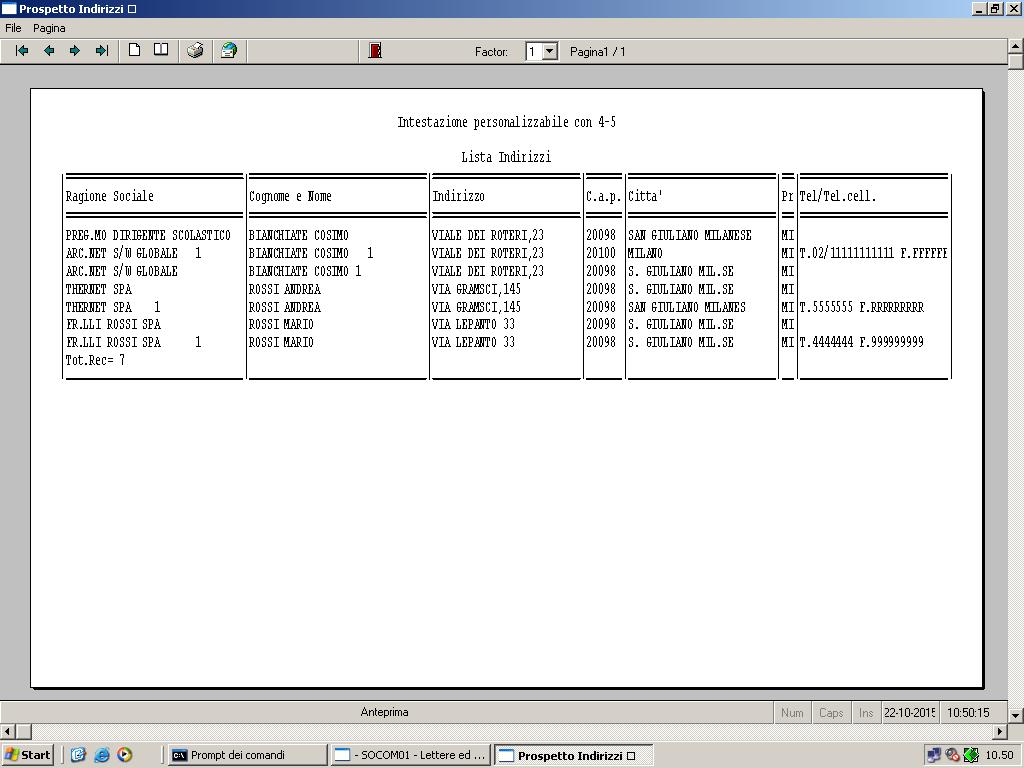Image resolution: width=1024 pixels, height=768 pixels.
Task: Click the vertical scrollbar down arrow
Action: [1016, 716]
